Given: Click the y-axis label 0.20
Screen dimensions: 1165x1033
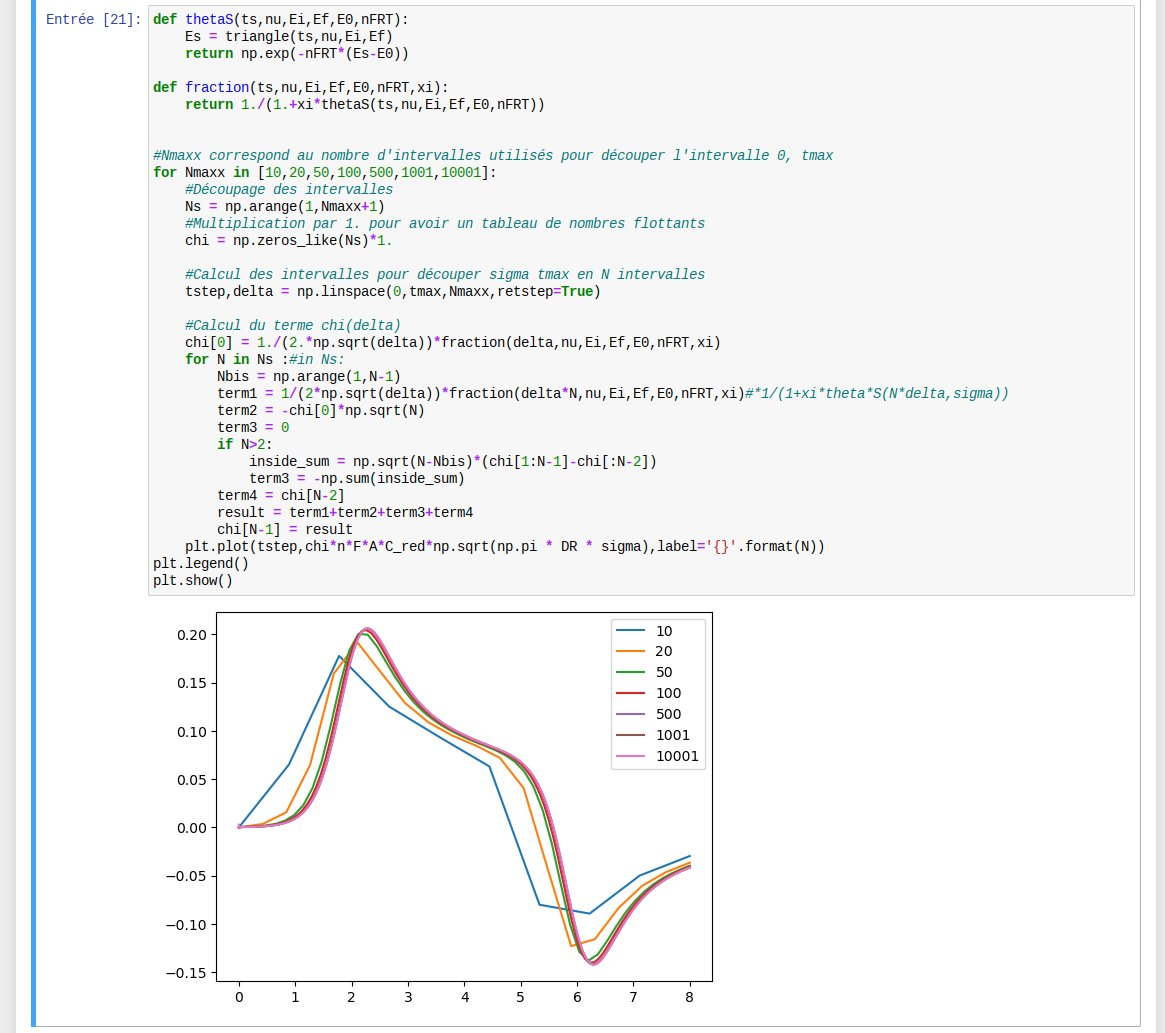Looking at the screenshot, I should [x=192, y=635].
